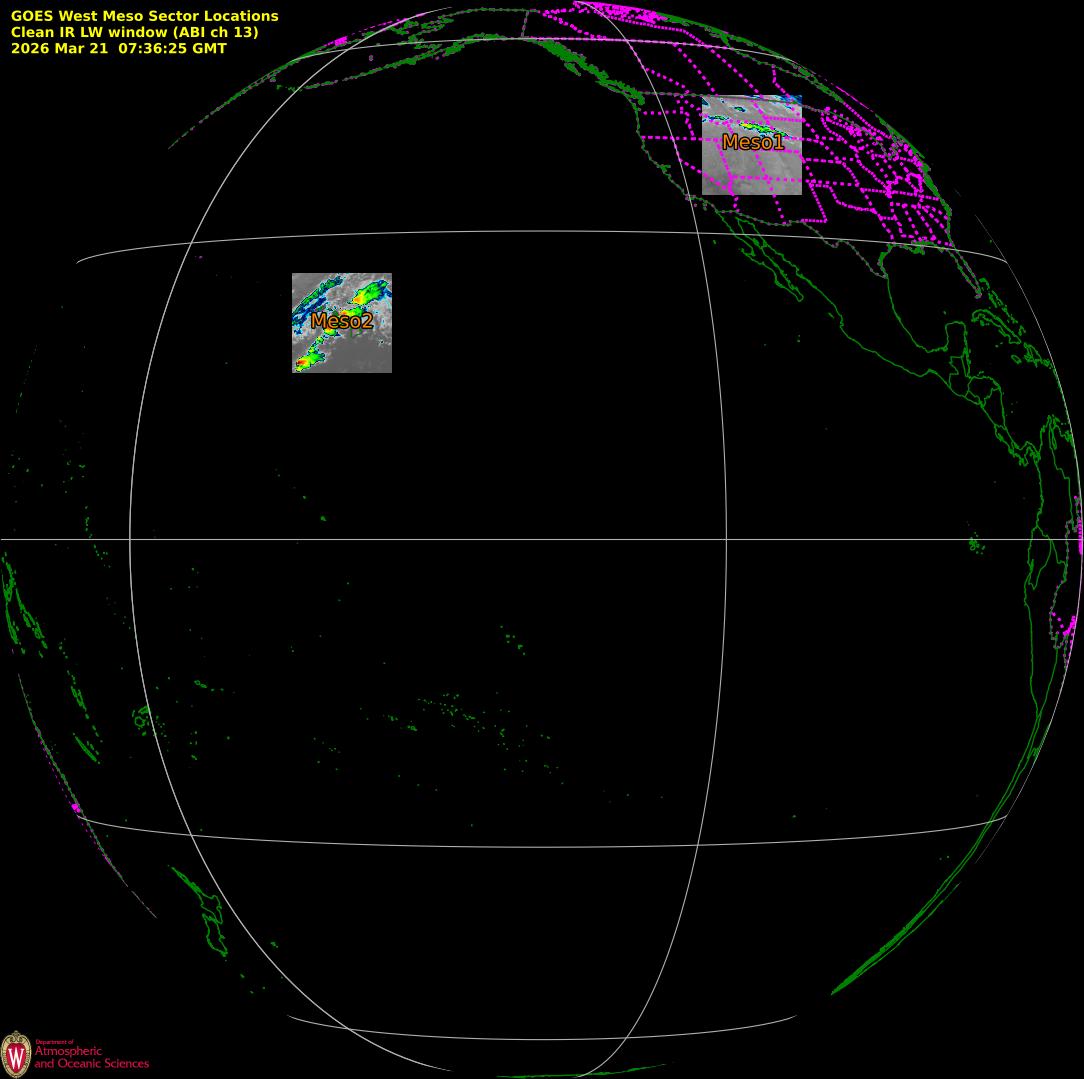The height and width of the screenshot is (1079, 1084).
Task: Click the University of Wisconsin crest logo
Action: (16, 1054)
